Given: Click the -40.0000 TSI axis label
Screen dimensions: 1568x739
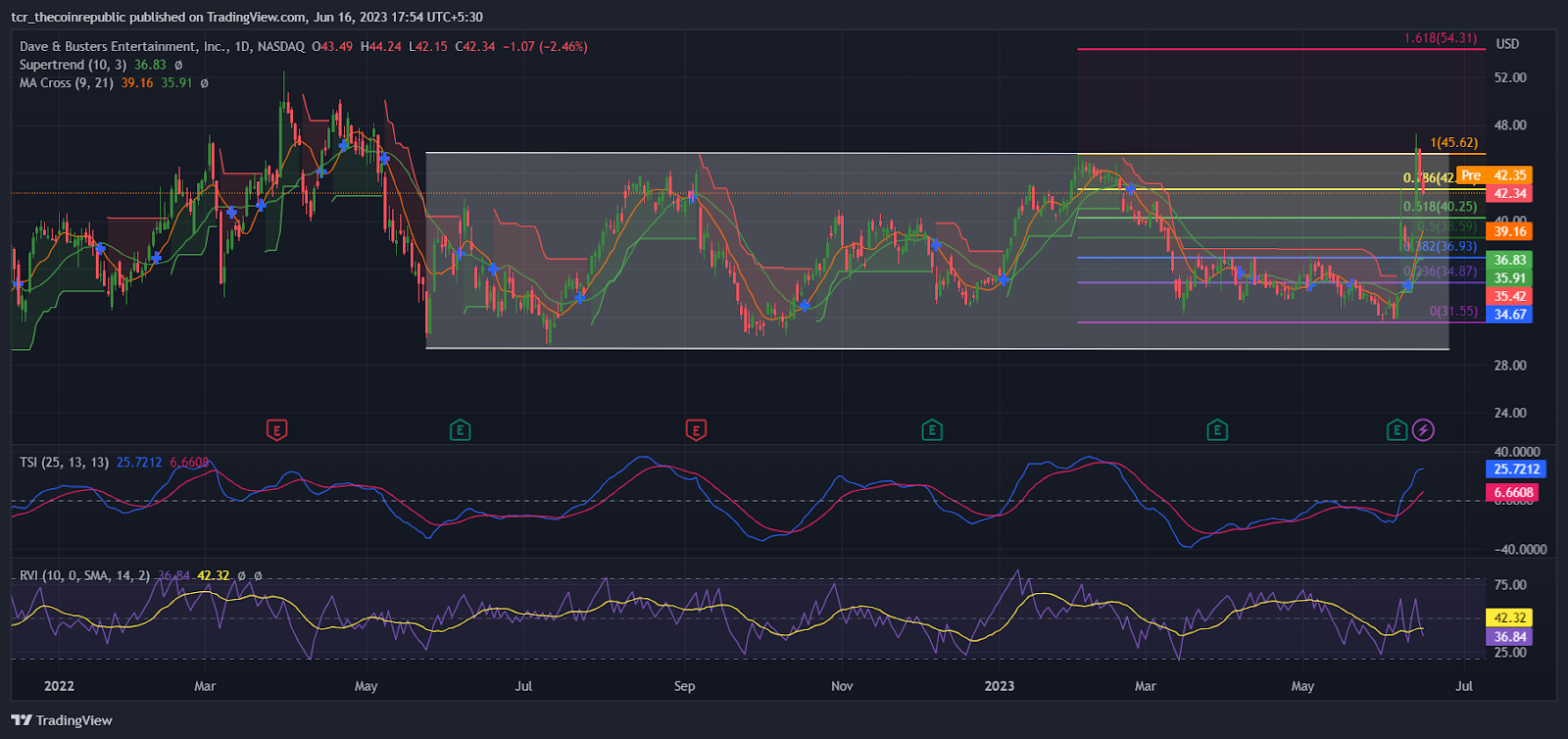Looking at the screenshot, I should (x=1520, y=550).
